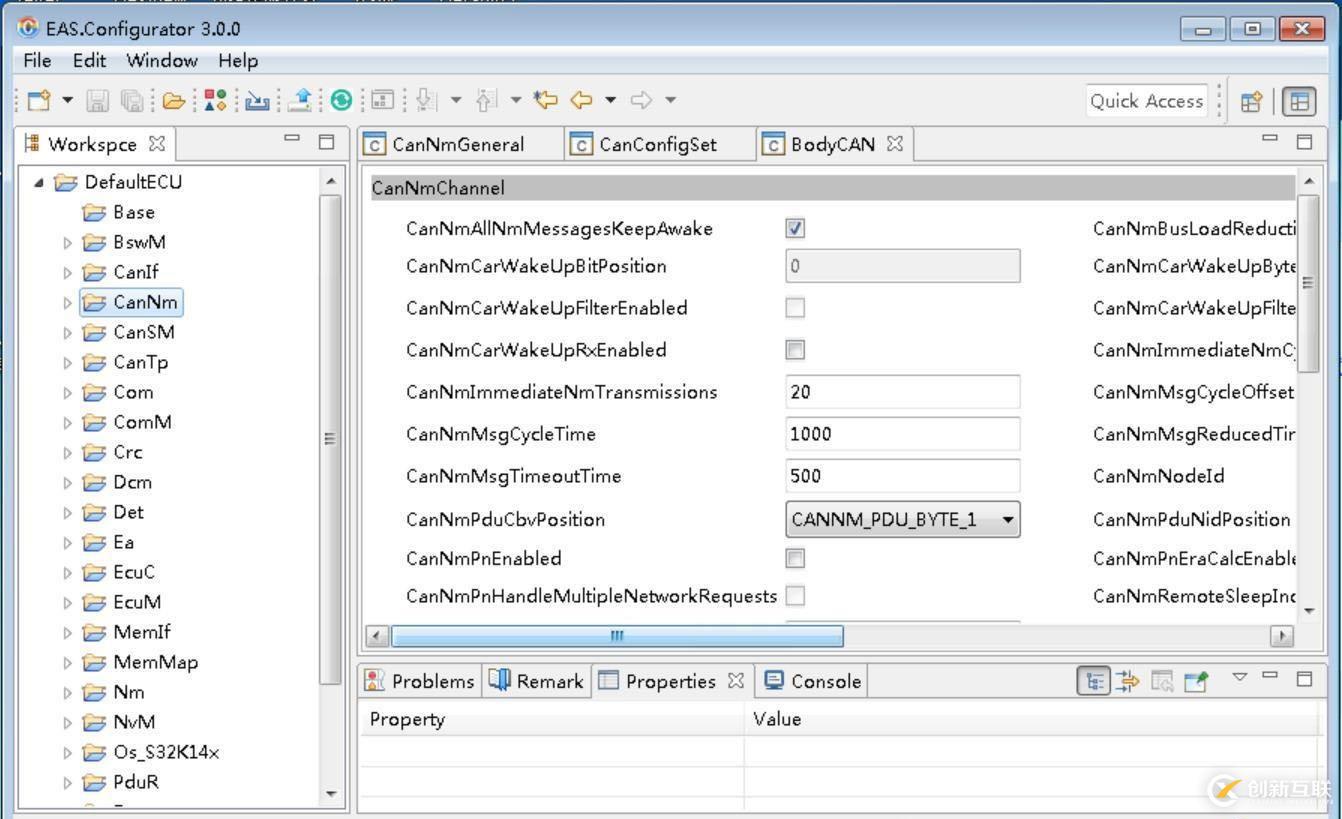Click the Restore Default Value icon
Screen dimensions: 1342x819
tap(1161, 682)
